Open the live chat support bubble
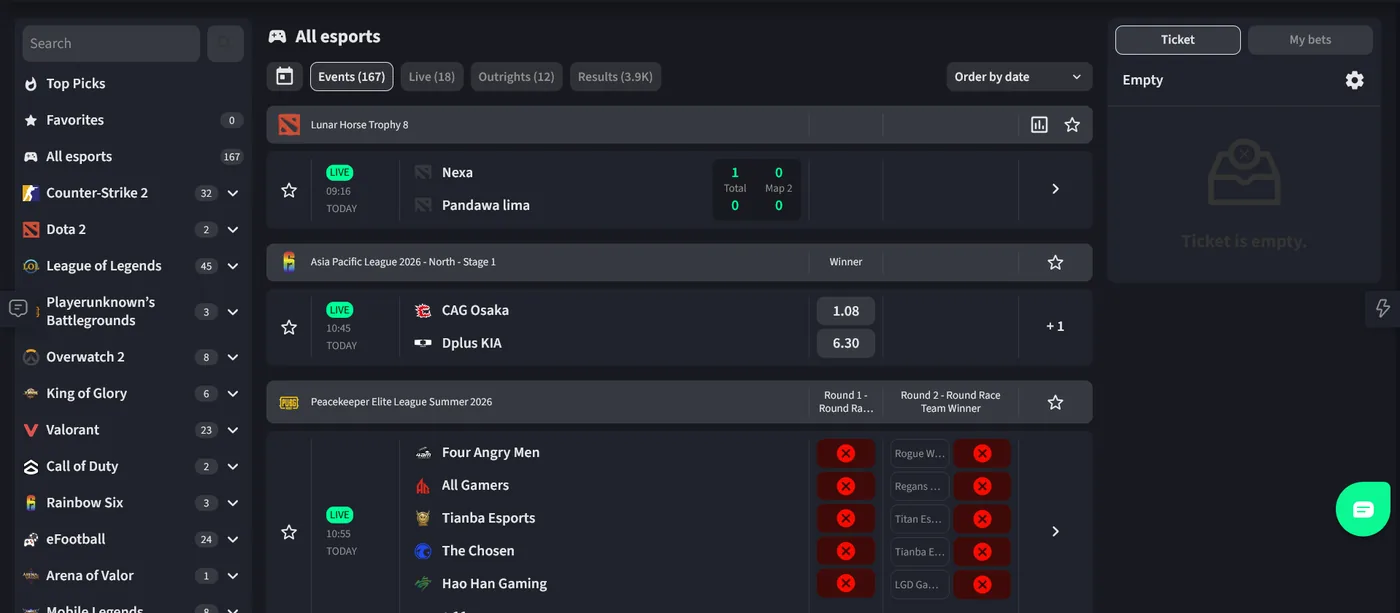This screenshot has width=1400, height=613. (x=1363, y=509)
